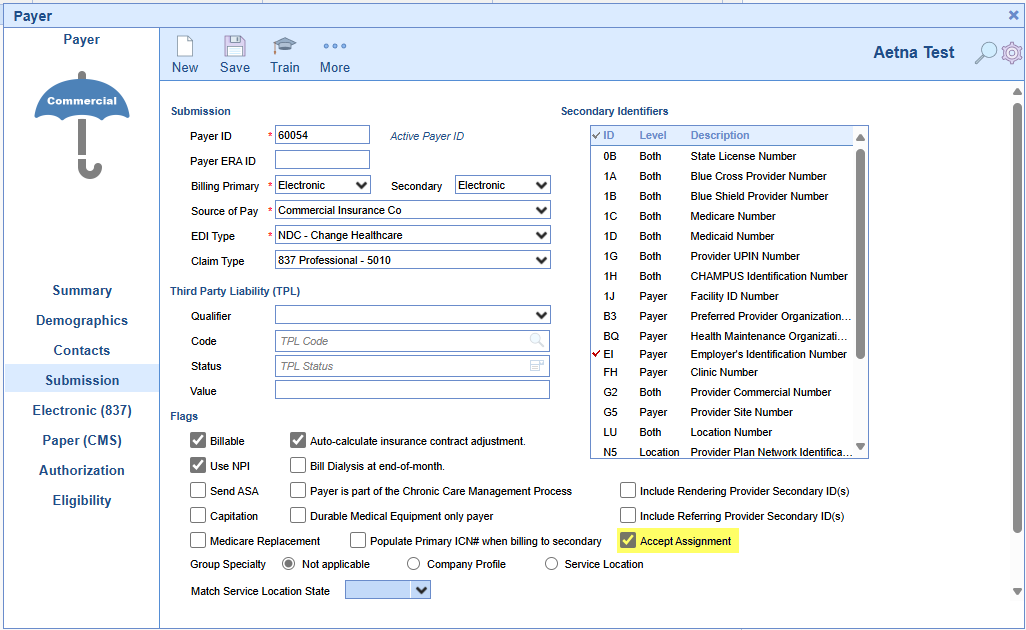
Task: Open the Train graduation cap icon
Action: 284,47
